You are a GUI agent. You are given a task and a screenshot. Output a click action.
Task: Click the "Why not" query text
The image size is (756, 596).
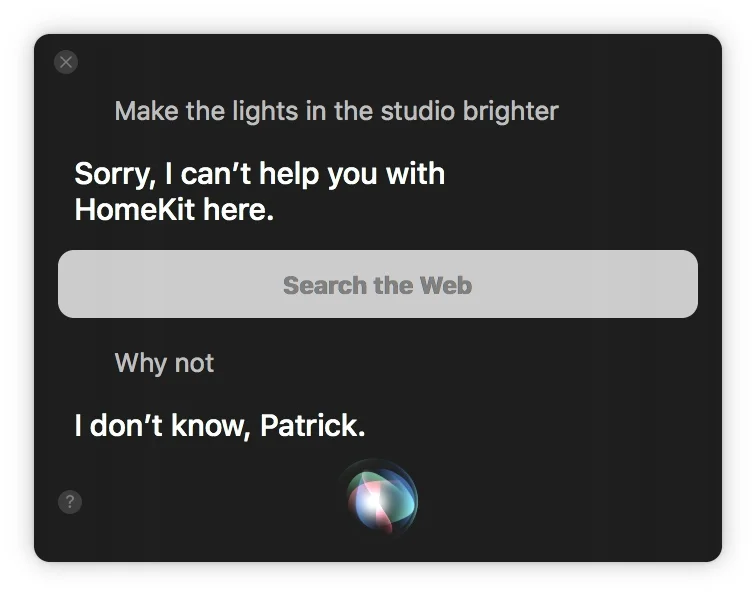pyautogui.click(x=164, y=363)
